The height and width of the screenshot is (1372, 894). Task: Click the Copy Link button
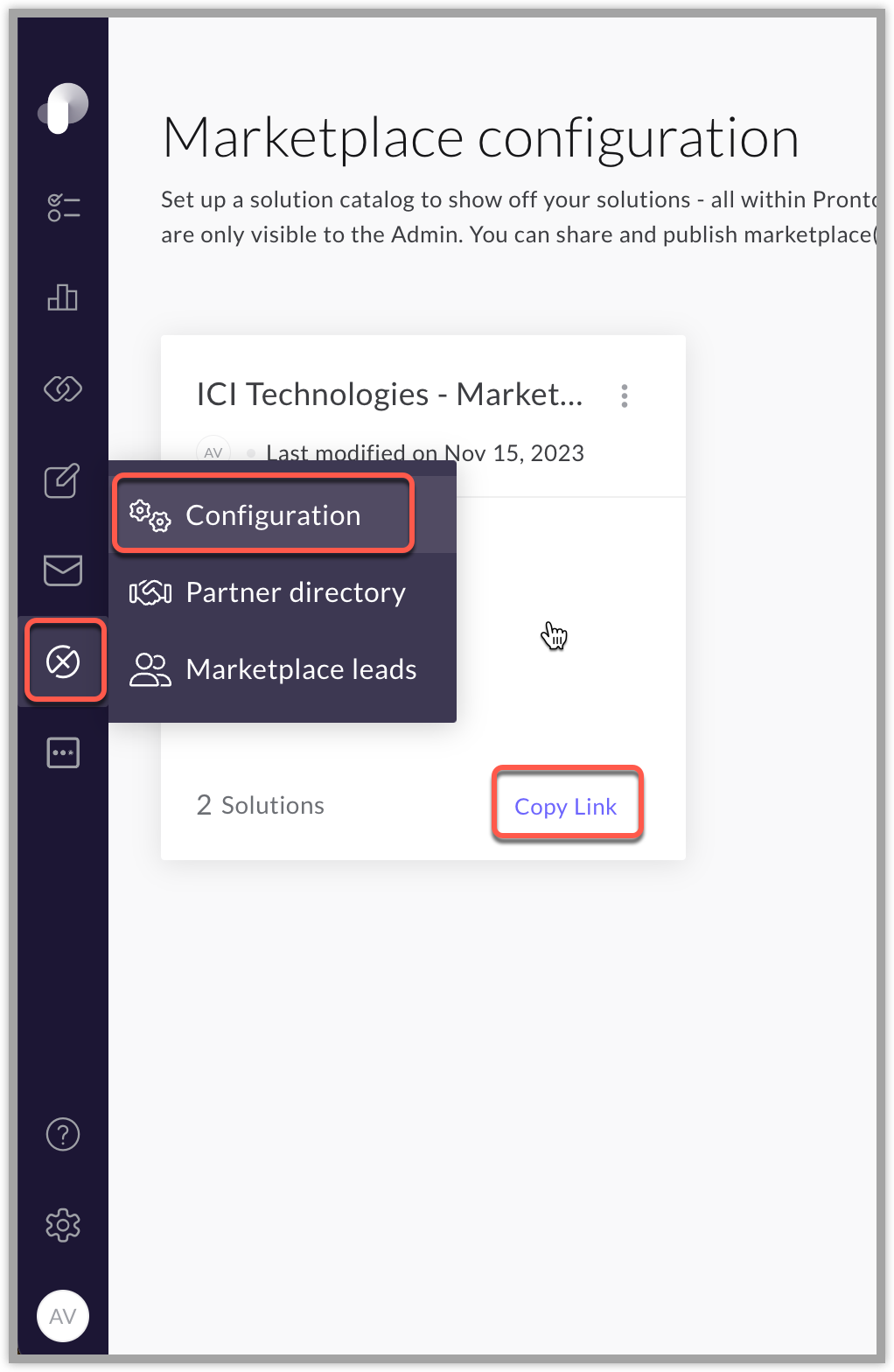click(566, 806)
